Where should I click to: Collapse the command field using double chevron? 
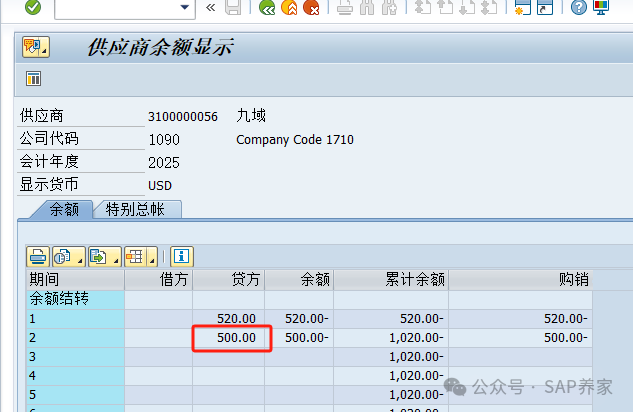pos(210,7)
